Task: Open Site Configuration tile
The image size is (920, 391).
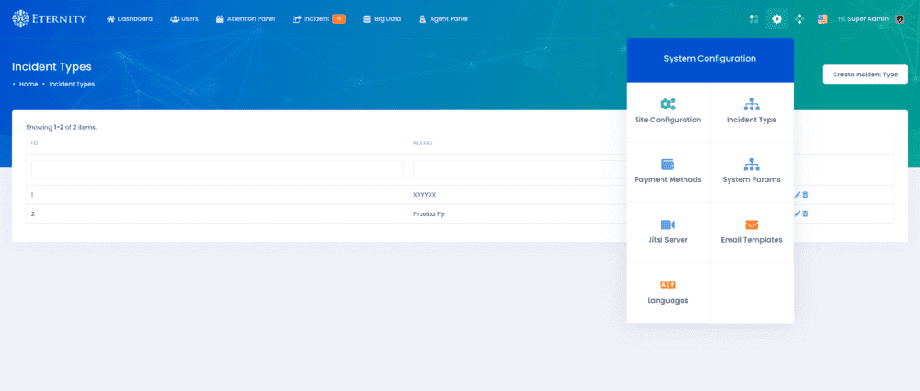Action: [x=668, y=112]
